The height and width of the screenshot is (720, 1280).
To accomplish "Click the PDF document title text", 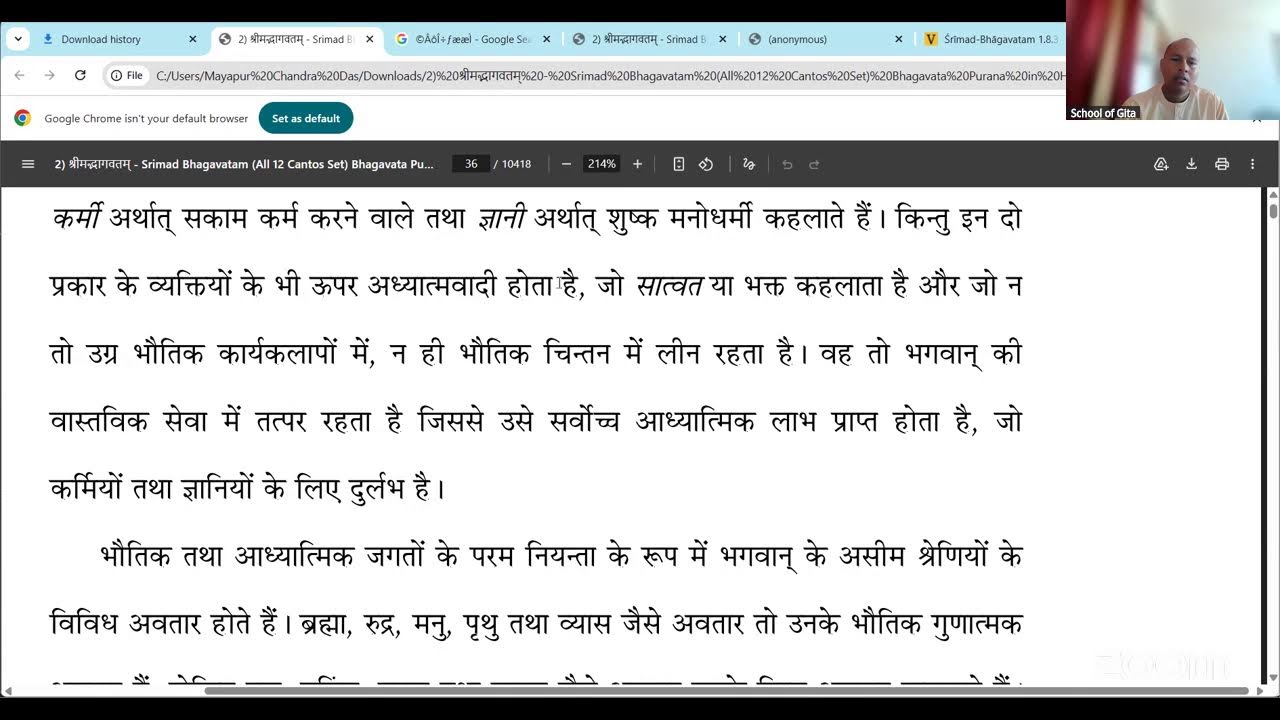I will coord(244,164).
